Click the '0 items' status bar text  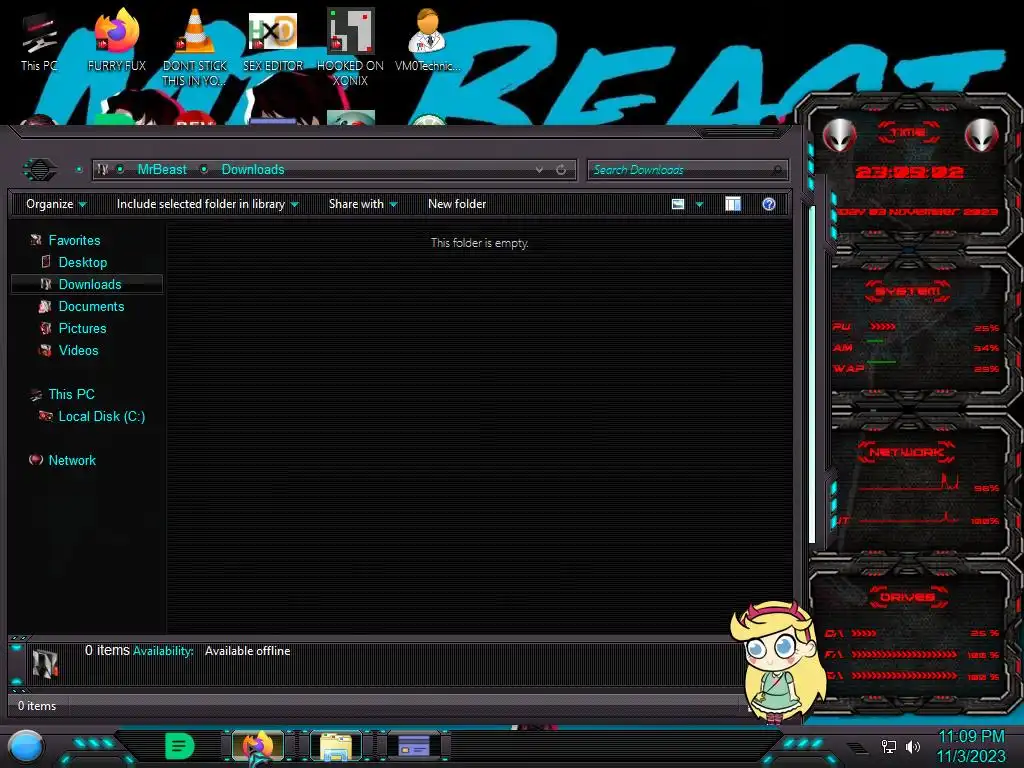37,706
